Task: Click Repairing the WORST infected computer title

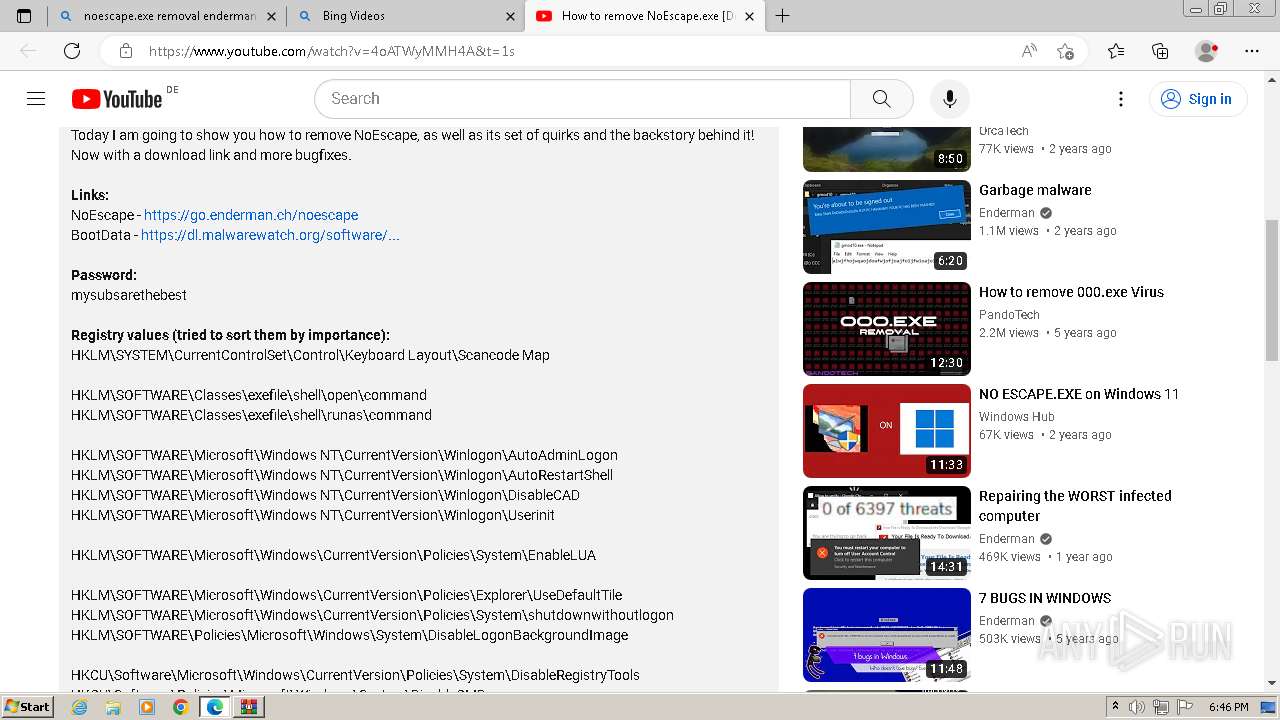Action: pyautogui.click(x=1075, y=506)
